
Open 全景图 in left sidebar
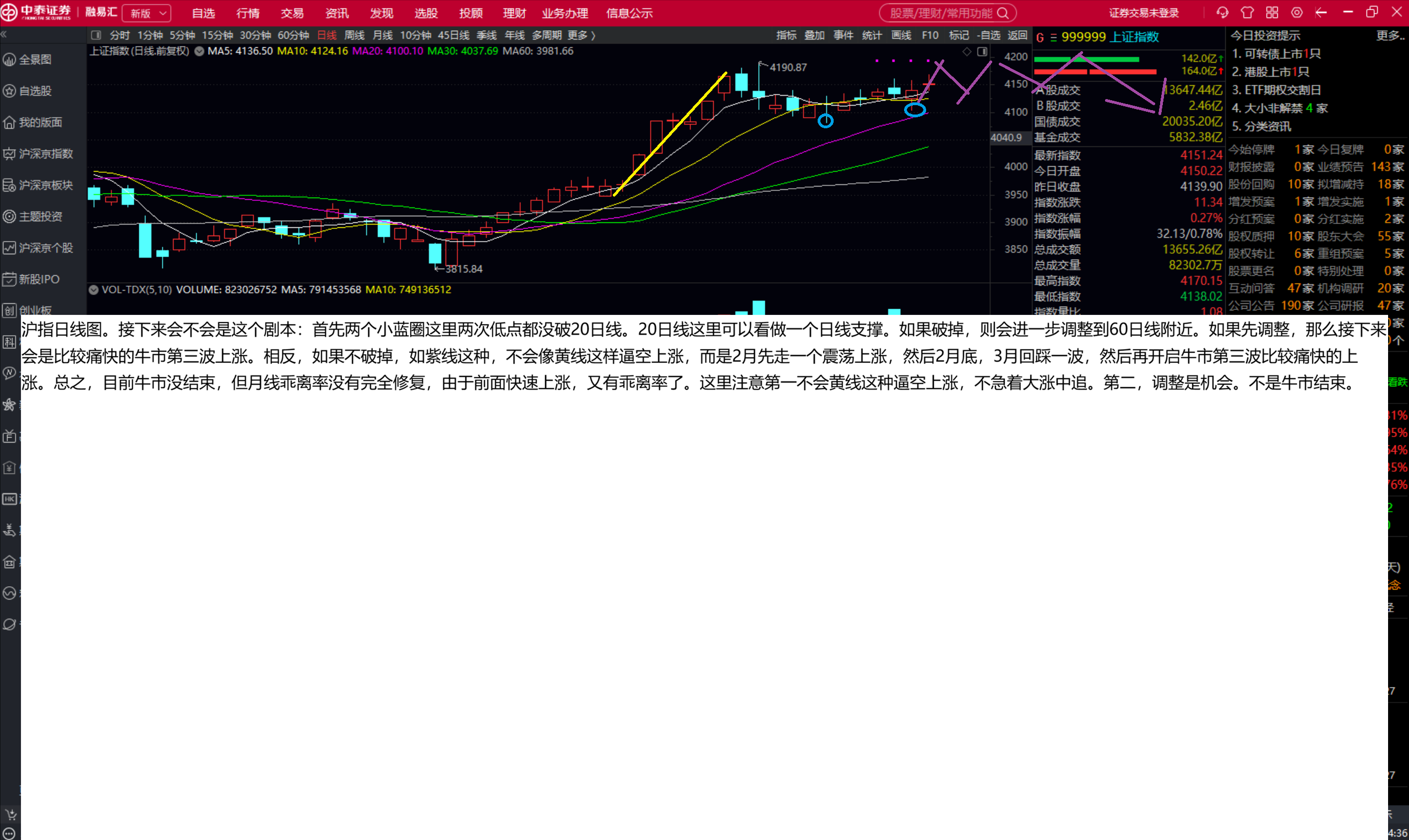click(35, 59)
